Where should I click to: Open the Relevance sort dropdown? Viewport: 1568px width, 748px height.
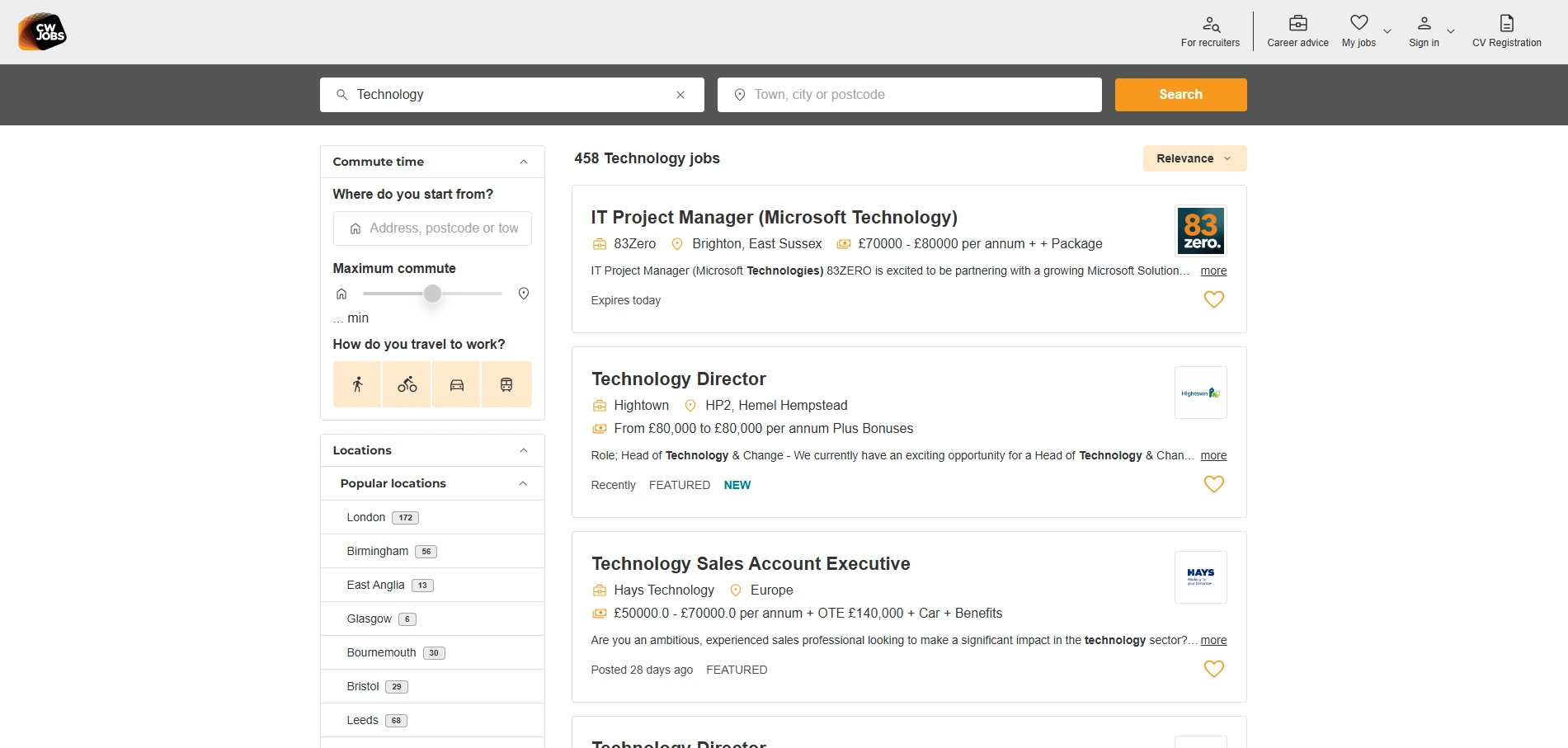tap(1194, 158)
